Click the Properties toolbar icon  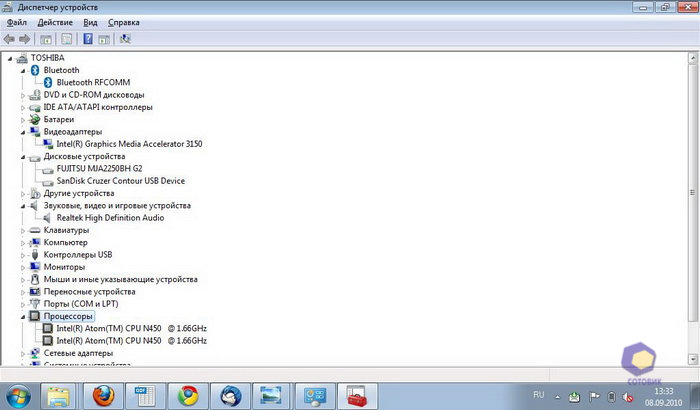click(x=67, y=39)
